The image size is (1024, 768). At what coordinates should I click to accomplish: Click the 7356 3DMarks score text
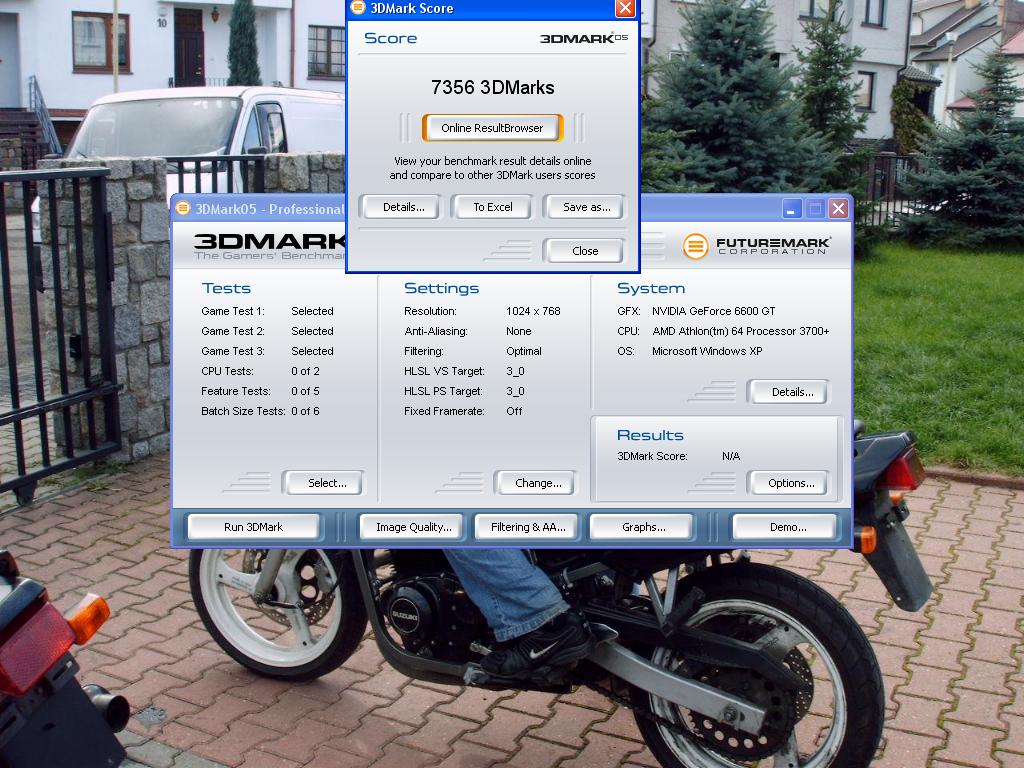pyautogui.click(x=492, y=88)
